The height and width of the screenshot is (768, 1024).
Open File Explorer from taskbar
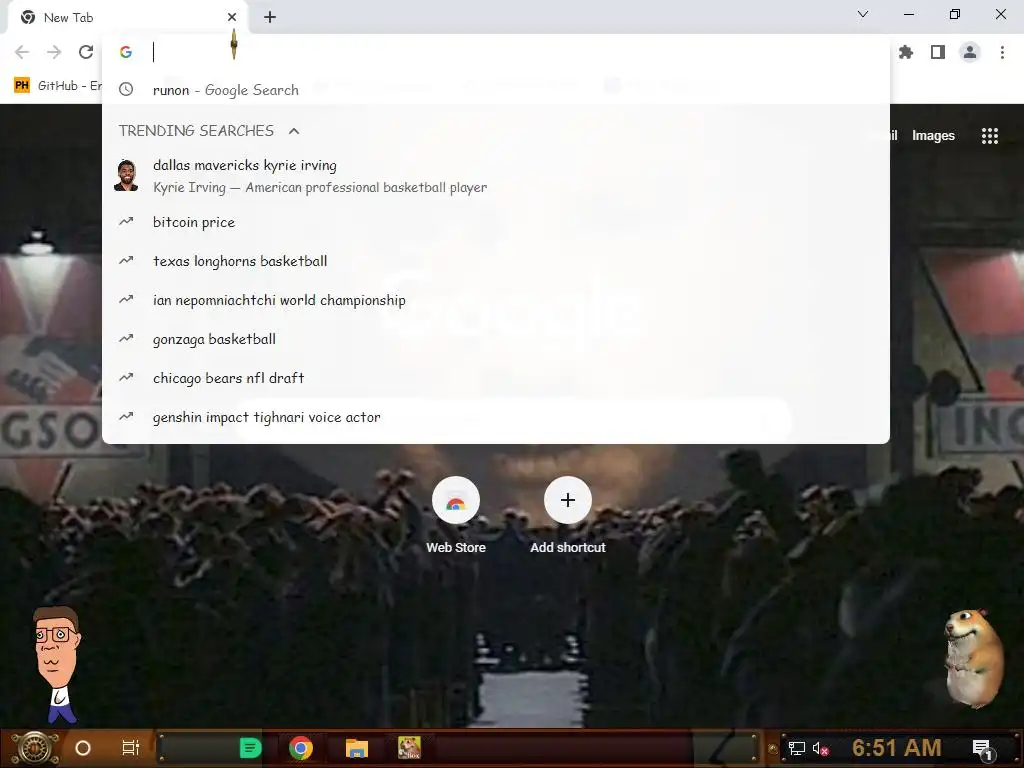click(357, 748)
